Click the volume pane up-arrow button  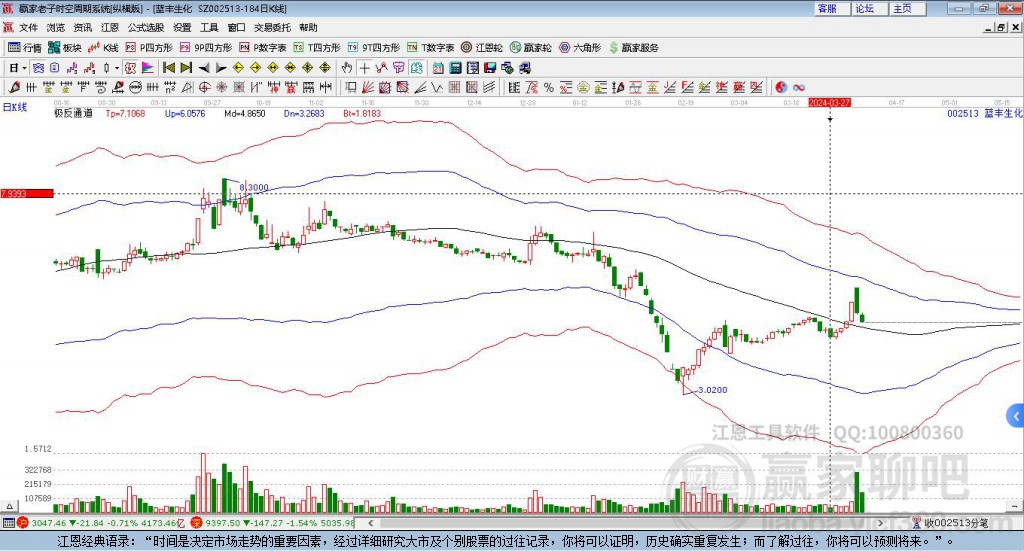pos(9,506)
